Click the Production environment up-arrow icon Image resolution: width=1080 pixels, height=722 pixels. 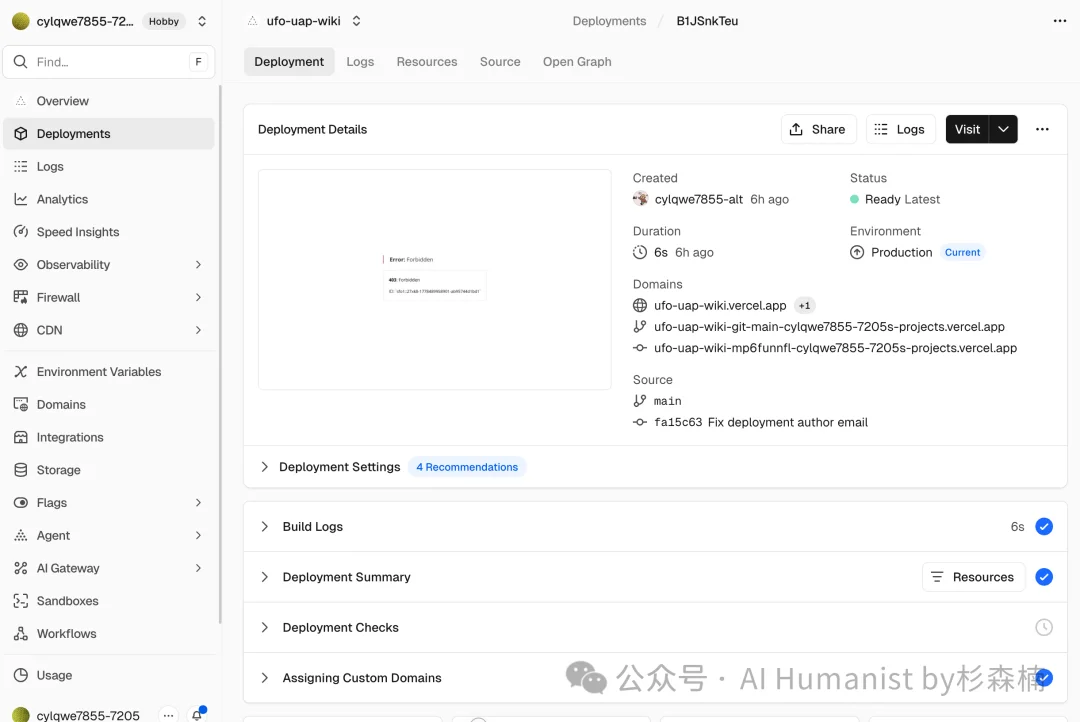(x=857, y=252)
